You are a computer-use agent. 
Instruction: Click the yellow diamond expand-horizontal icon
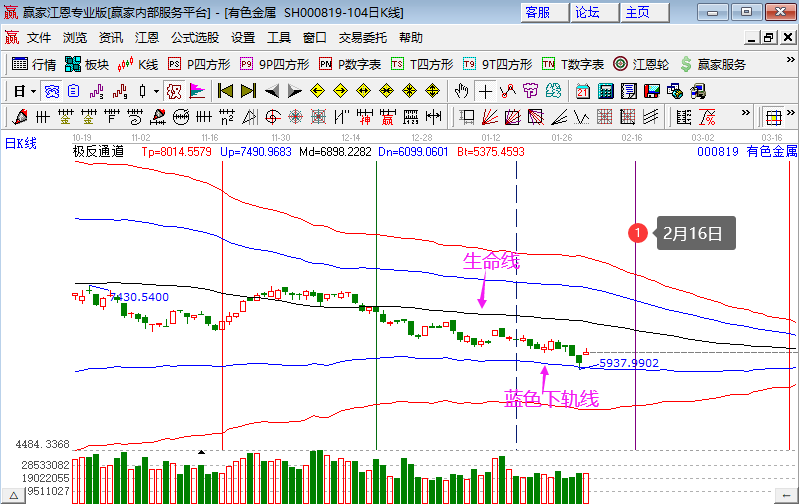pos(363,92)
